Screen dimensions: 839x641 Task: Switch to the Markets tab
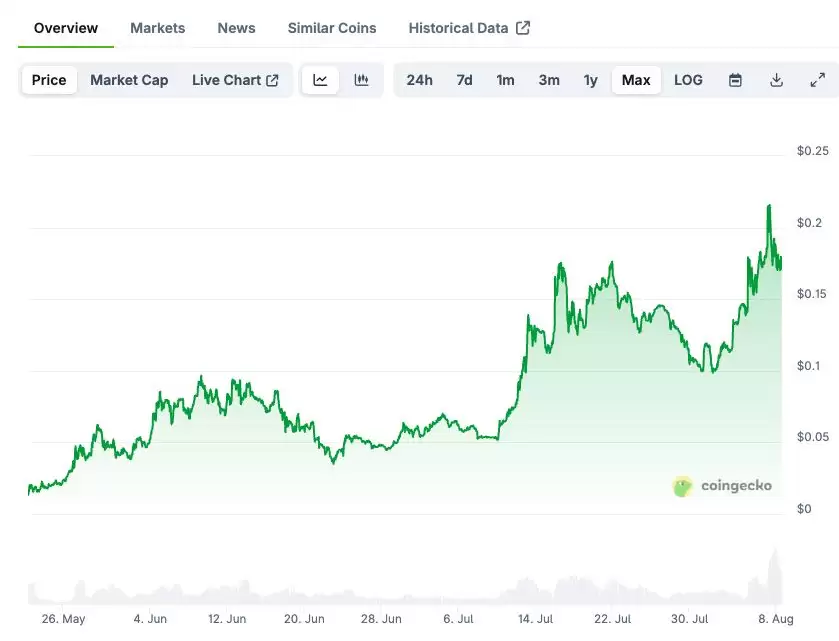coord(158,28)
